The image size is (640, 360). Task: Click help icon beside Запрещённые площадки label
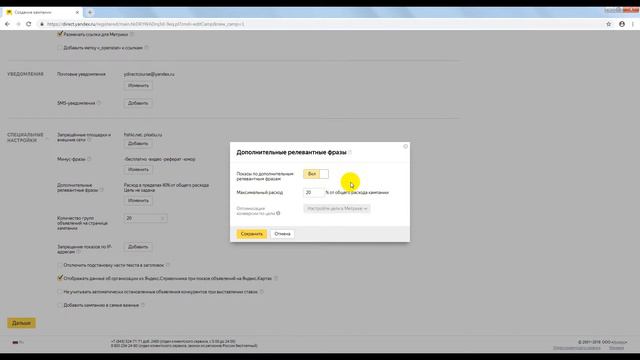(89, 140)
